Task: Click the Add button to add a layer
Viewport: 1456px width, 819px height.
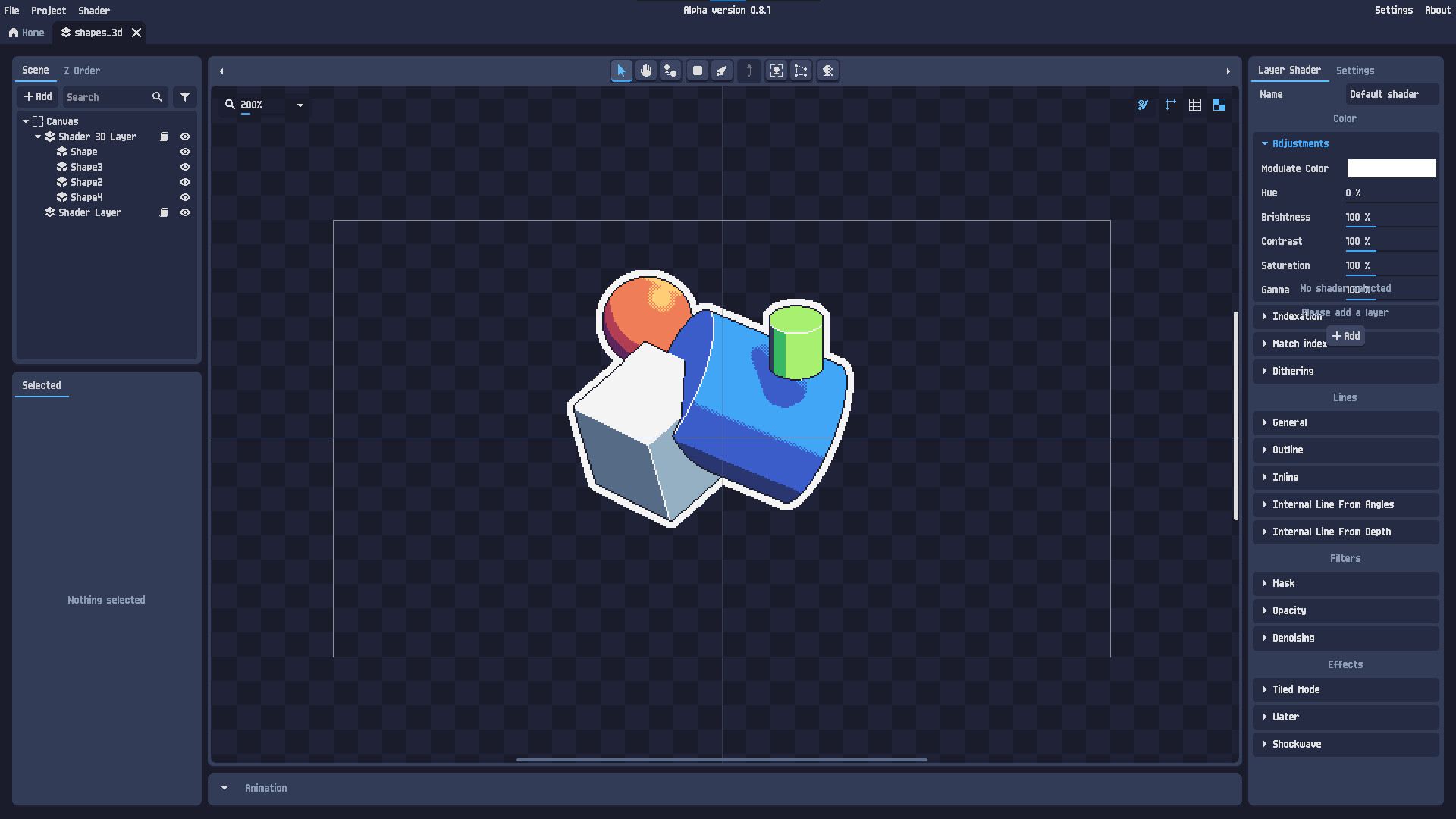Action: 1345,336
